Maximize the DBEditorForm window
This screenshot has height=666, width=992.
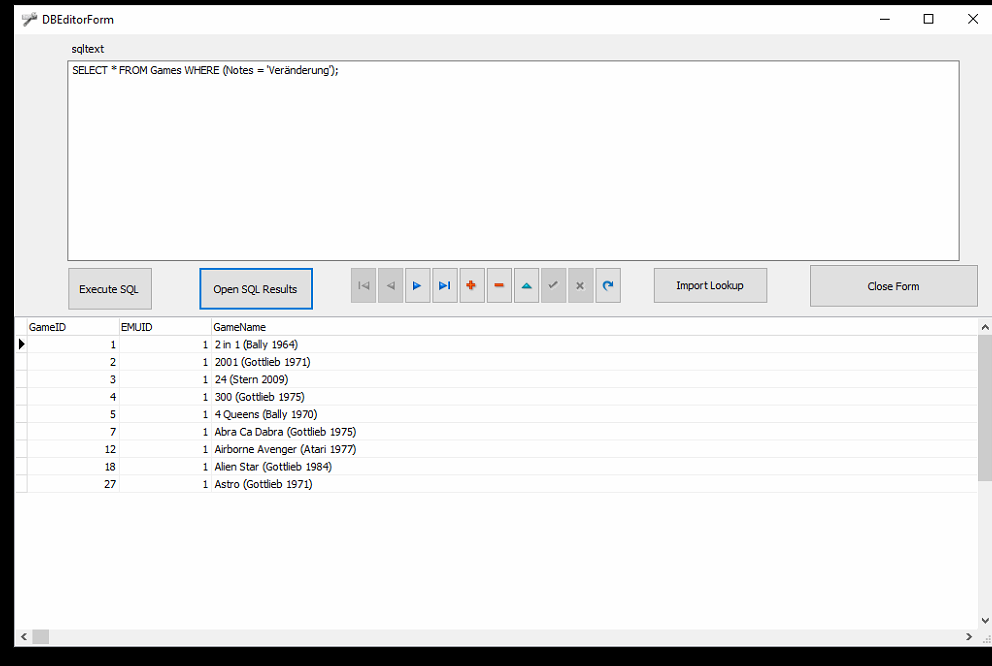coord(929,19)
